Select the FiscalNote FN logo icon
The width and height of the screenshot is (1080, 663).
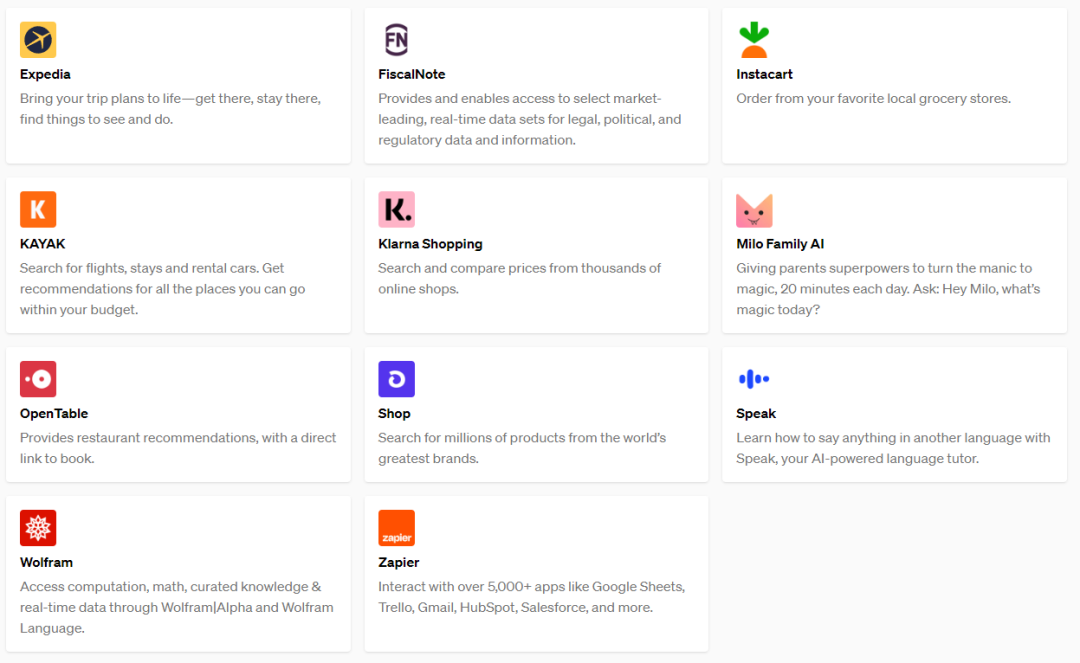(396, 40)
